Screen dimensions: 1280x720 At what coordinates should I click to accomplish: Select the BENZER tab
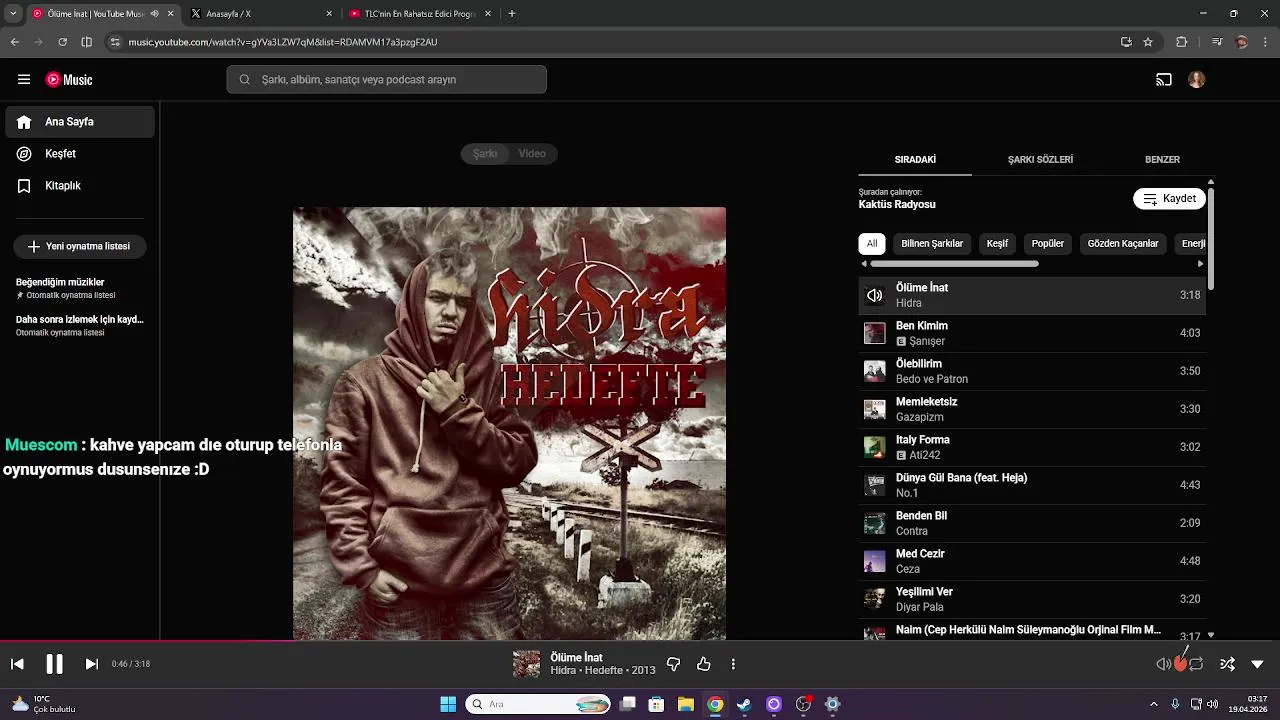point(1162,160)
